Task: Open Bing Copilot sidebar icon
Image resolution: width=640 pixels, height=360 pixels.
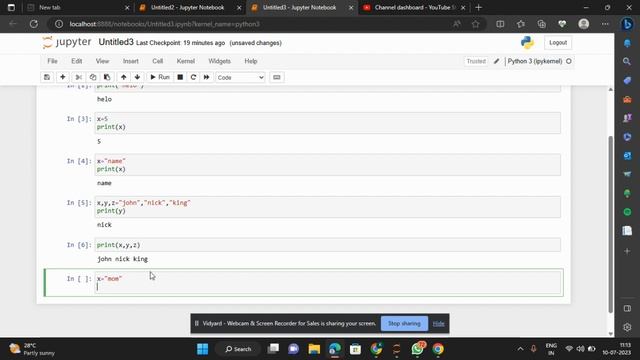Action: [627, 24]
